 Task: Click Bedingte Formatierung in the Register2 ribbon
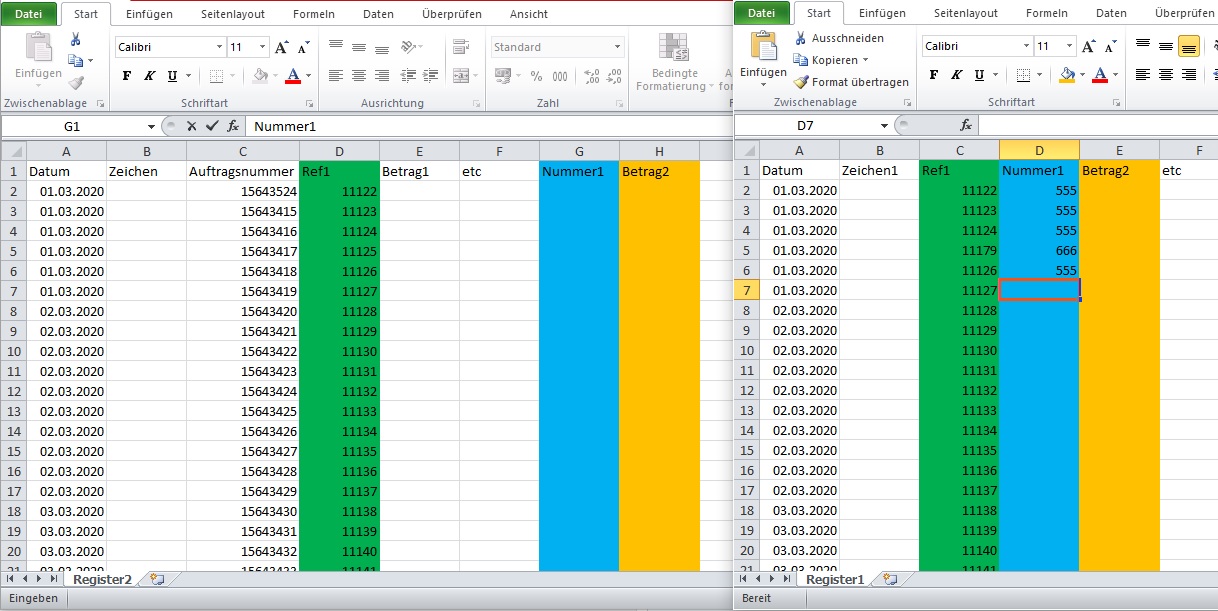pos(675,62)
